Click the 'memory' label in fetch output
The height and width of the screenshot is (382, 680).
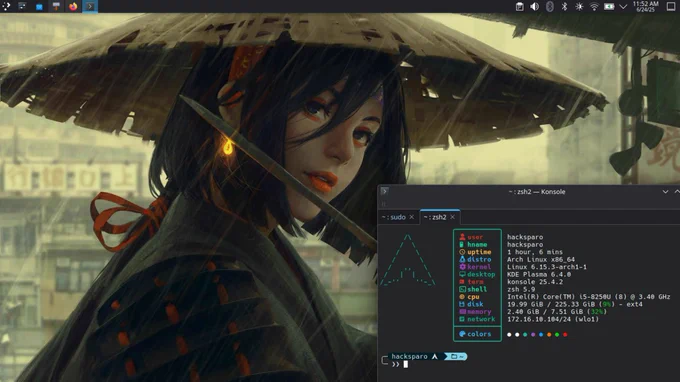[x=479, y=312]
